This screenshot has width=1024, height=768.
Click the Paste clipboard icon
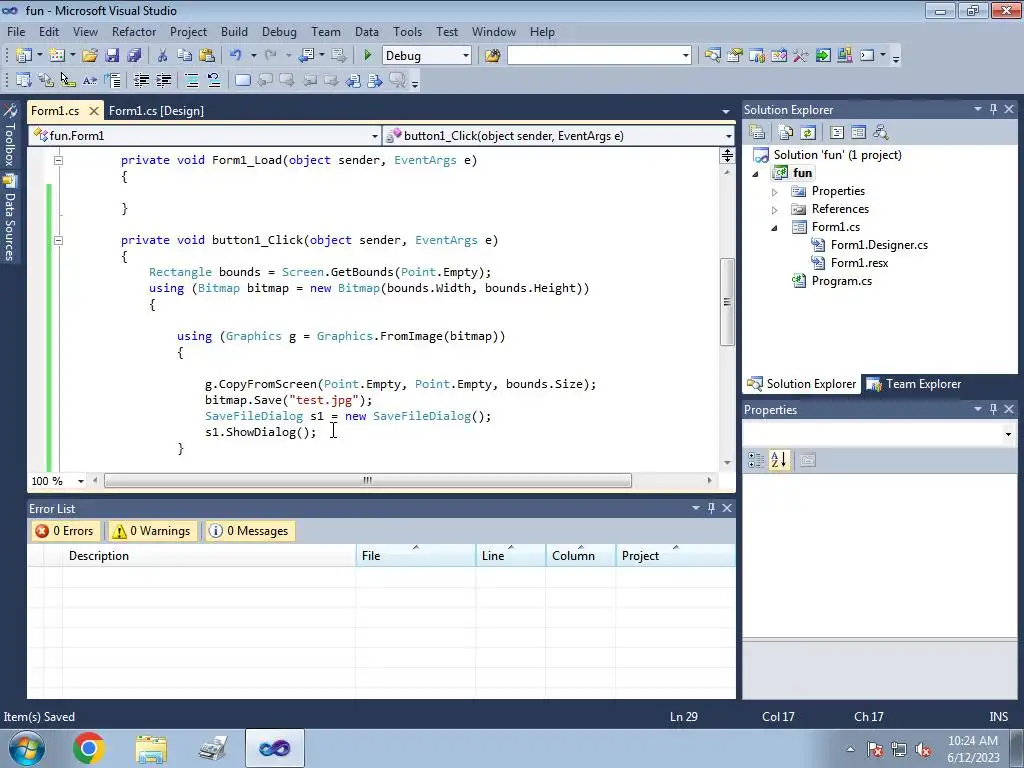click(207, 56)
